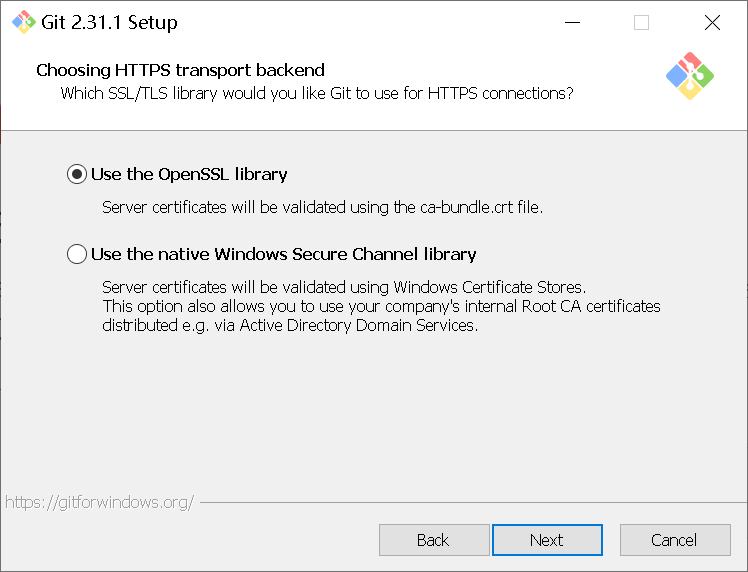This screenshot has height=572, width=748.
Task: Cancel the Git installation
Action: 674,540
